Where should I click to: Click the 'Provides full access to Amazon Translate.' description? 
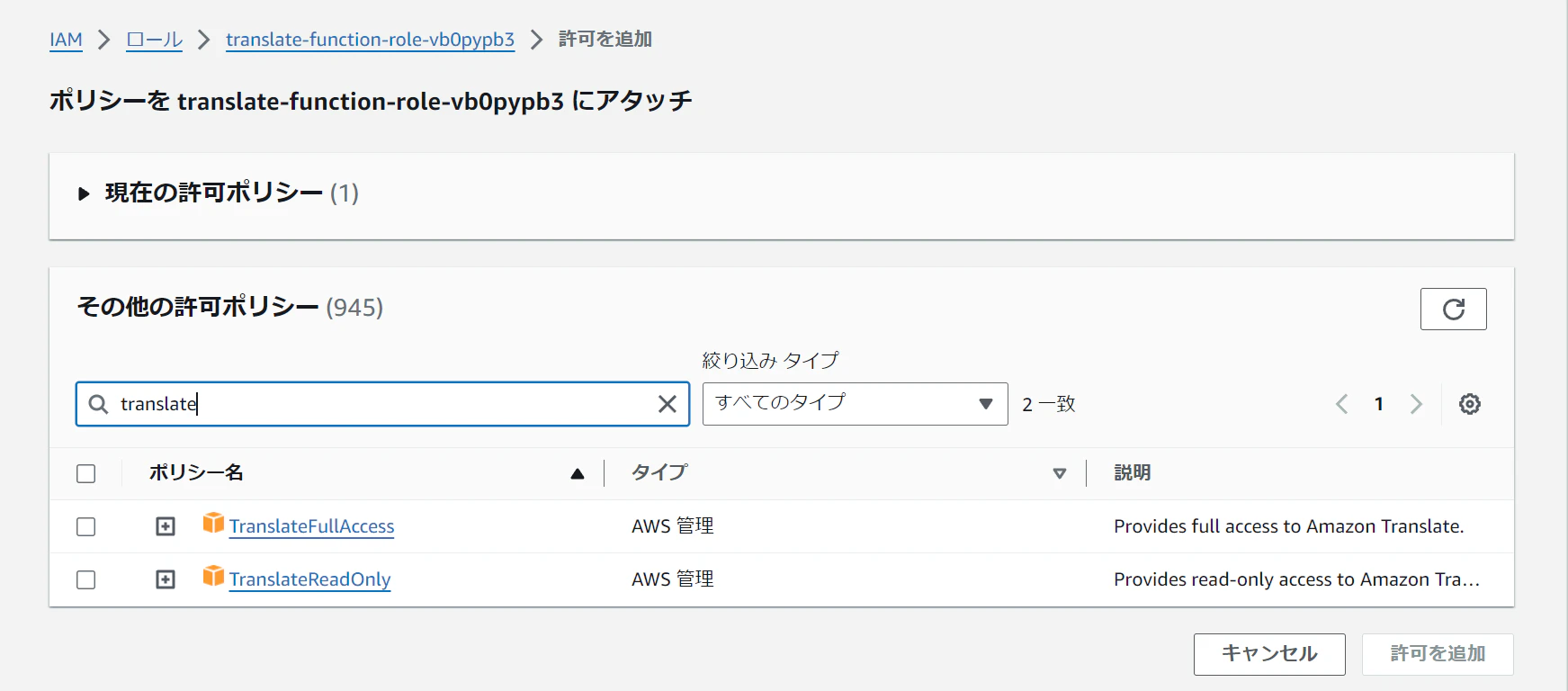(1289, 526)
